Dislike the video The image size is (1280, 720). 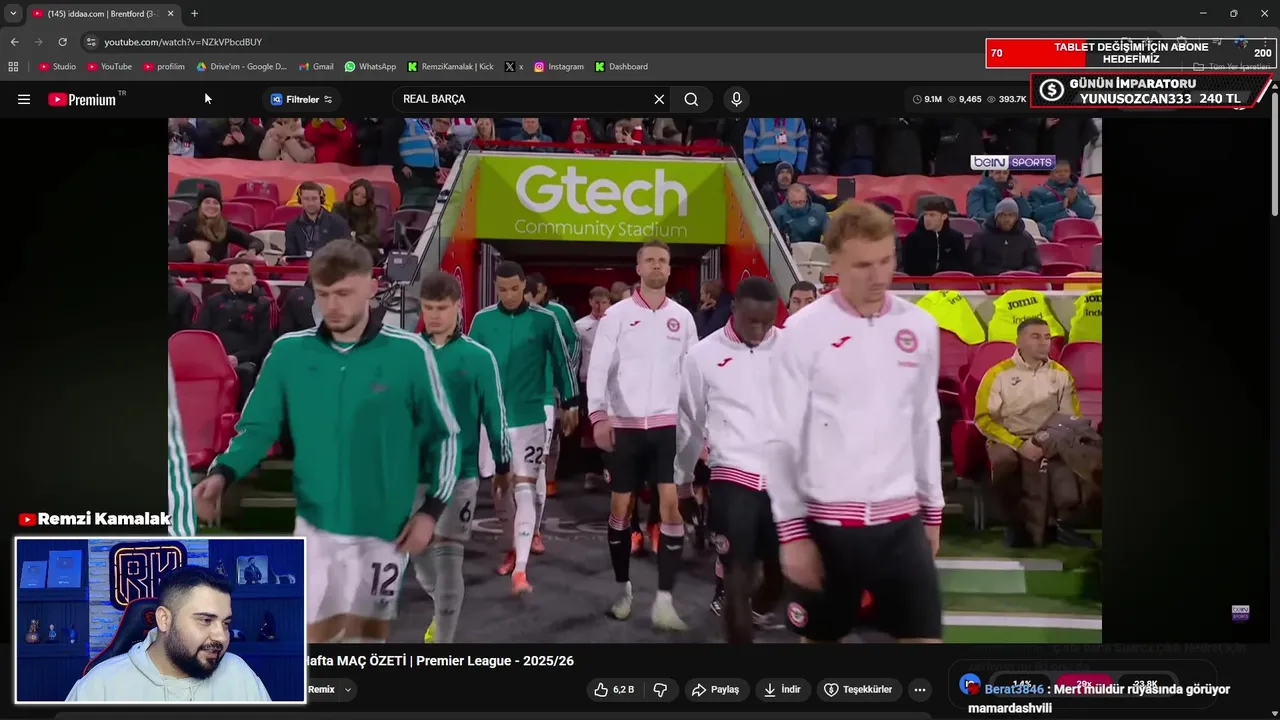tap(660, 690)
